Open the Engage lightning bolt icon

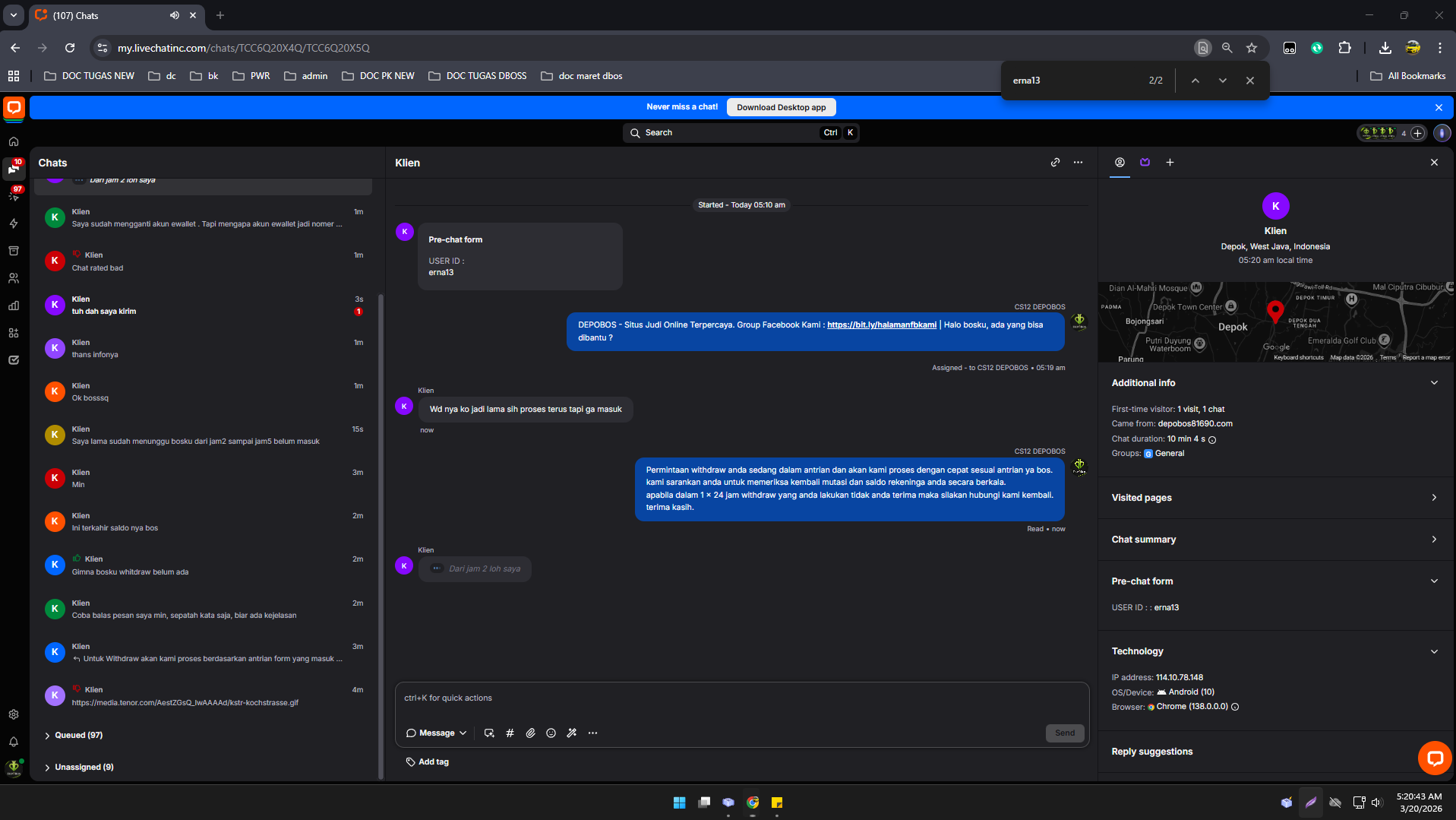point(14,223)
